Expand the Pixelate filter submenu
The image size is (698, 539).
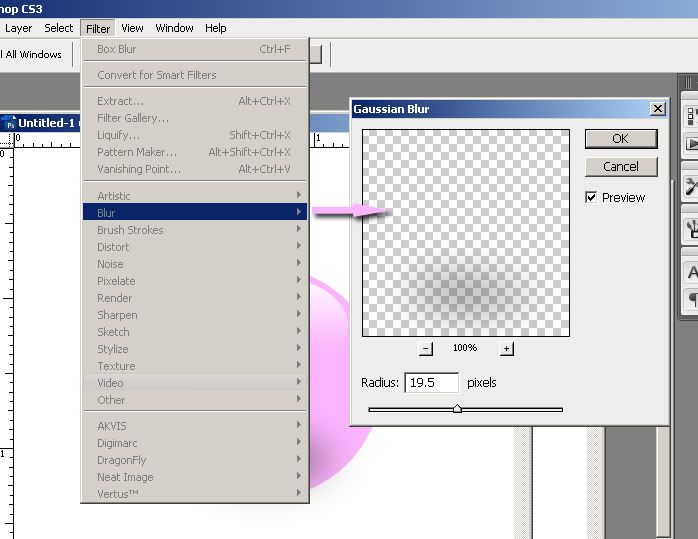pyautogui.click(x=195, y=280)
